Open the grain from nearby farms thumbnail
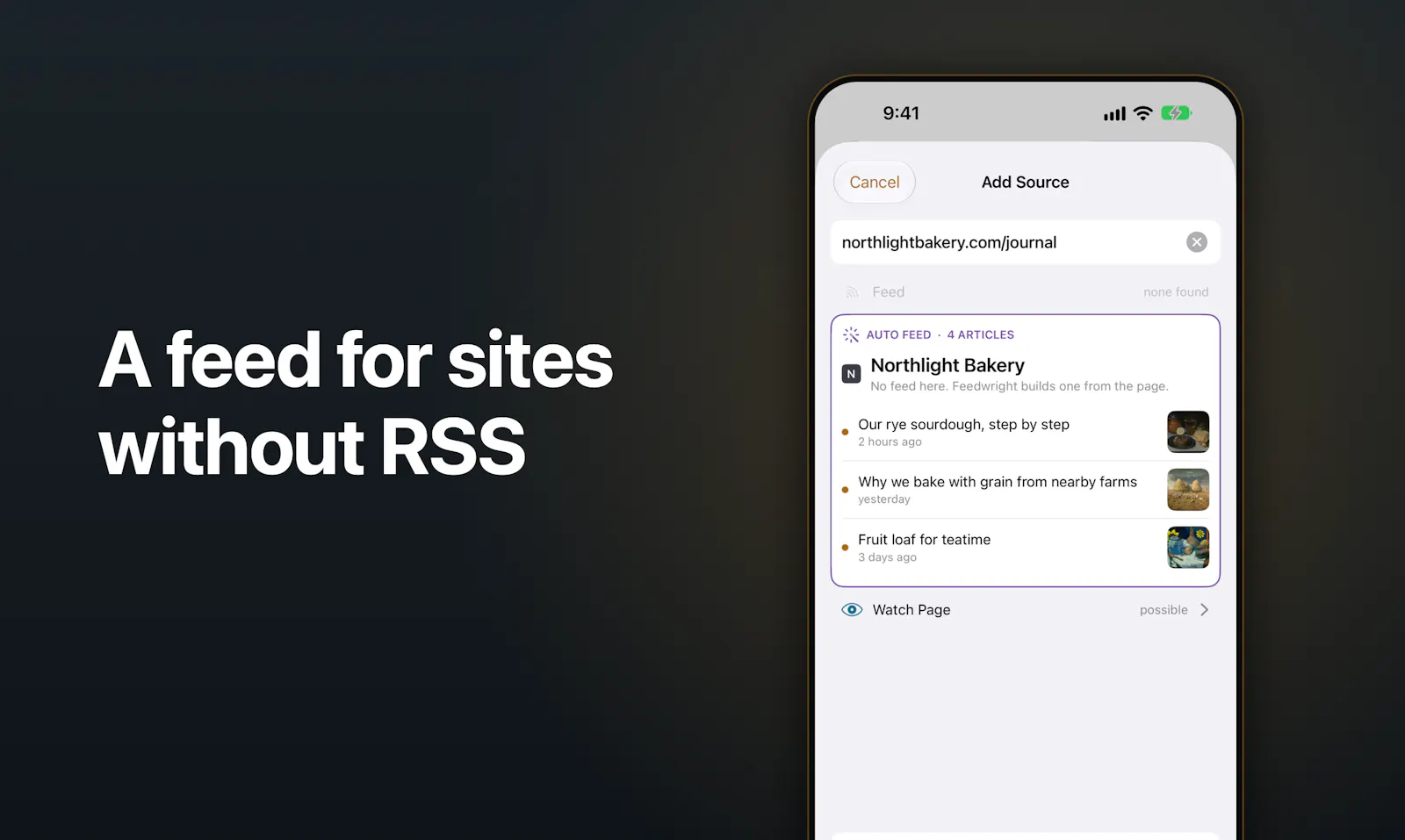The height and width of the screenshot is (840, 1405). tap(1187, 490)
